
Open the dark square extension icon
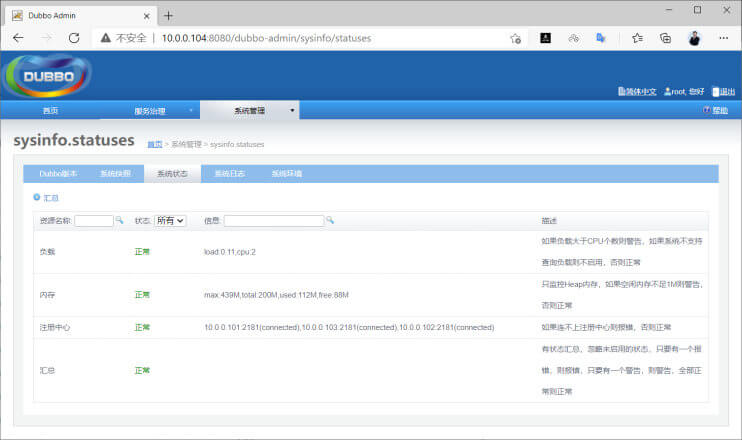click(545, 38)
